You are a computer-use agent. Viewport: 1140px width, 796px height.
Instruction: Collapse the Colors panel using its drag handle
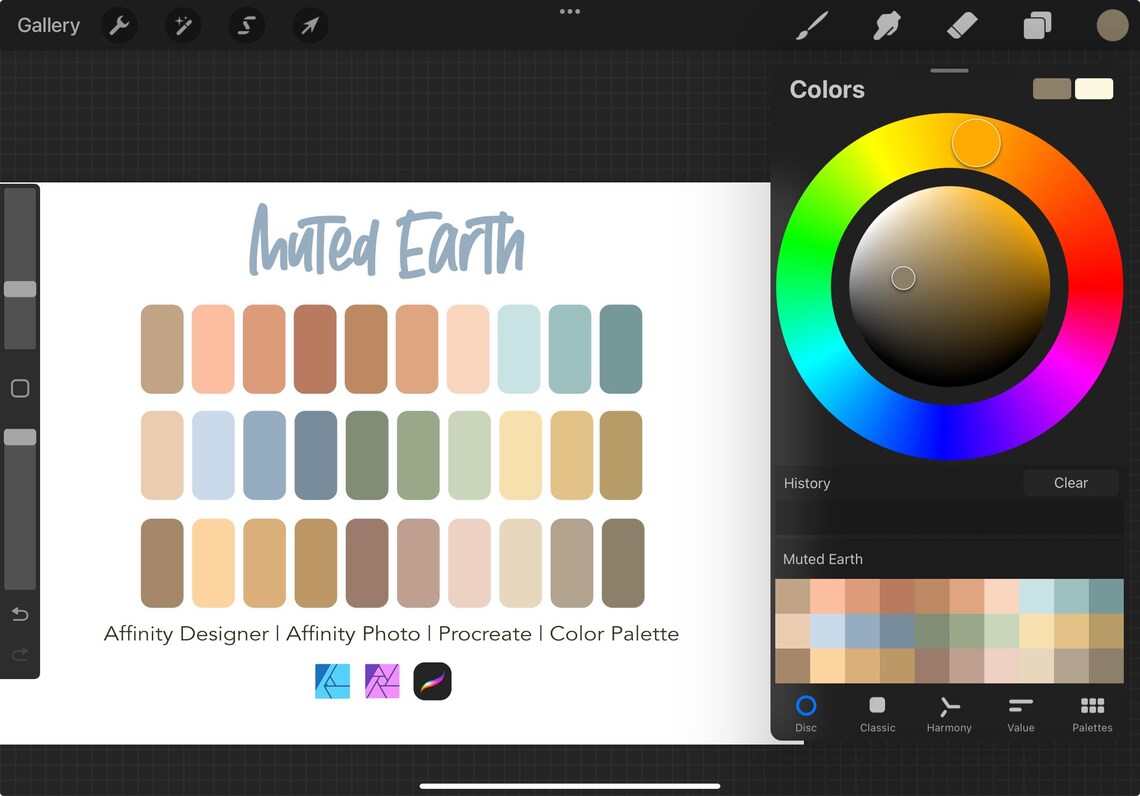point(948,70)
